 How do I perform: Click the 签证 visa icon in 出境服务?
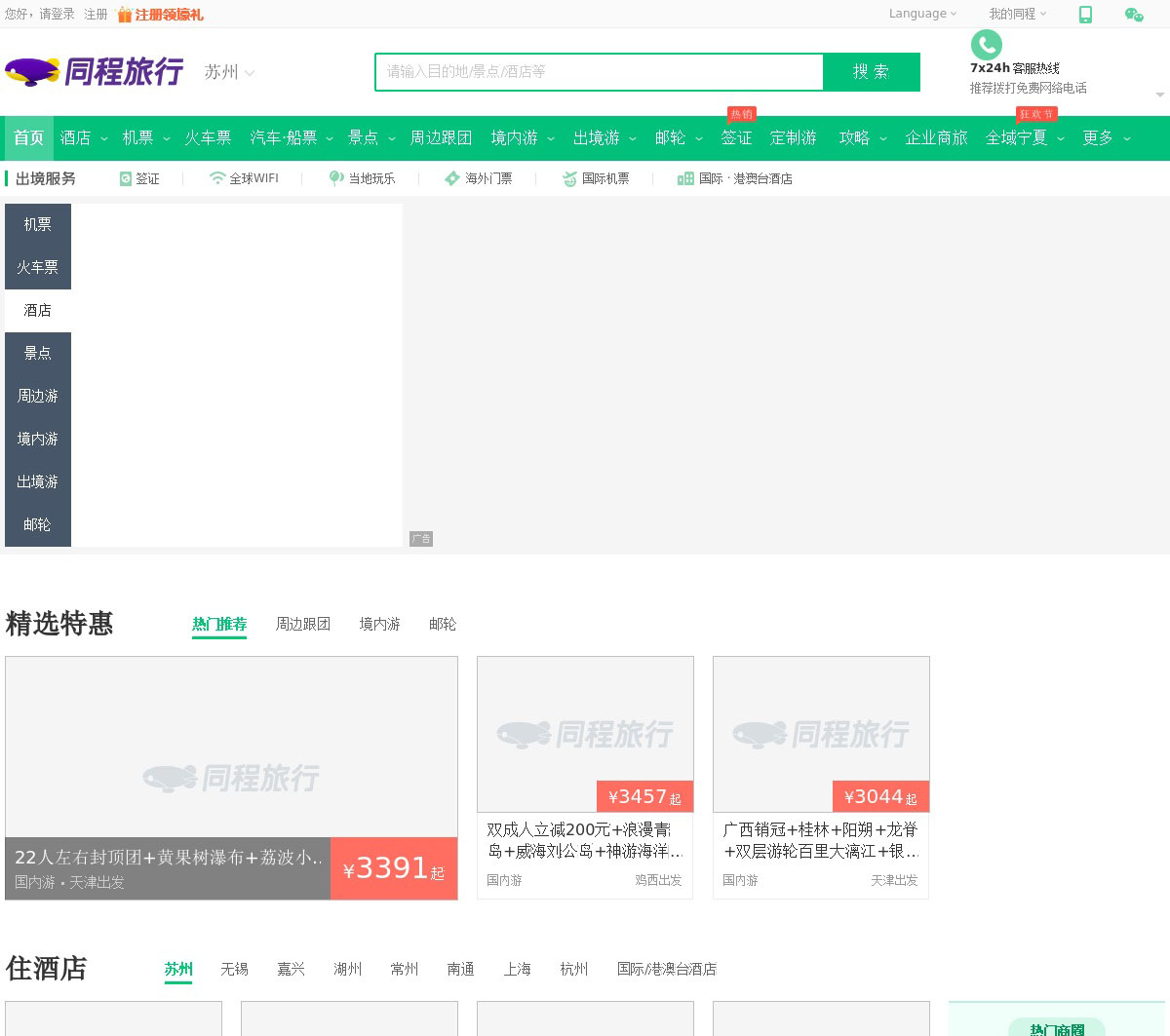(126, 178)
